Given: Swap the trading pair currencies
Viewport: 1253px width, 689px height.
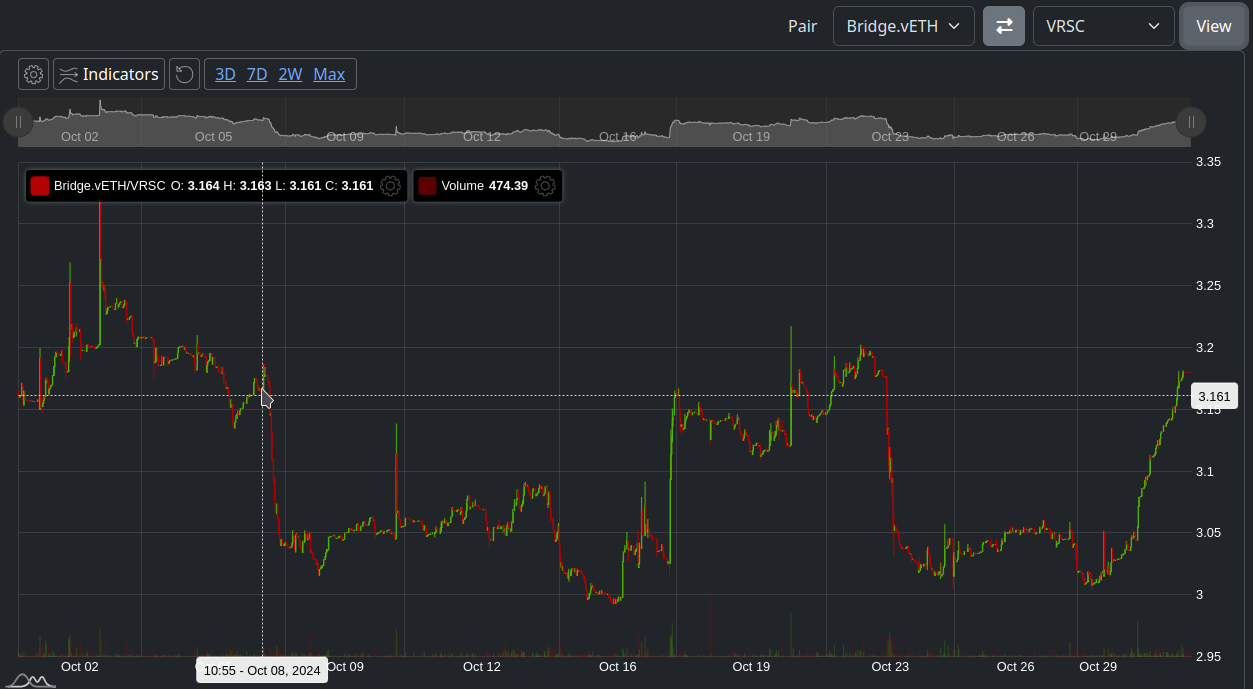Looking at the screenshot, I should click(x=1004, y=26).
